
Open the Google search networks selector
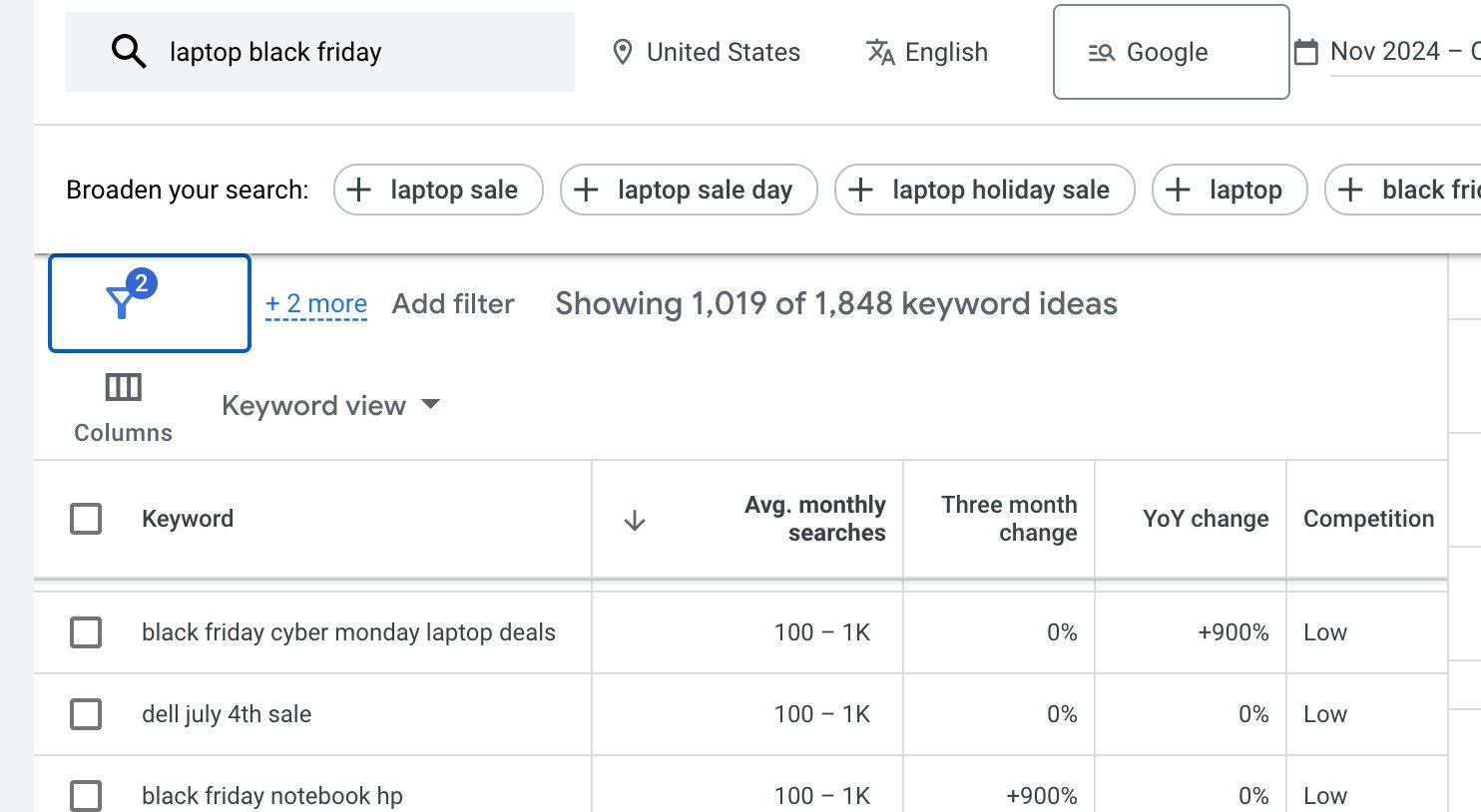coord(1171,52)
